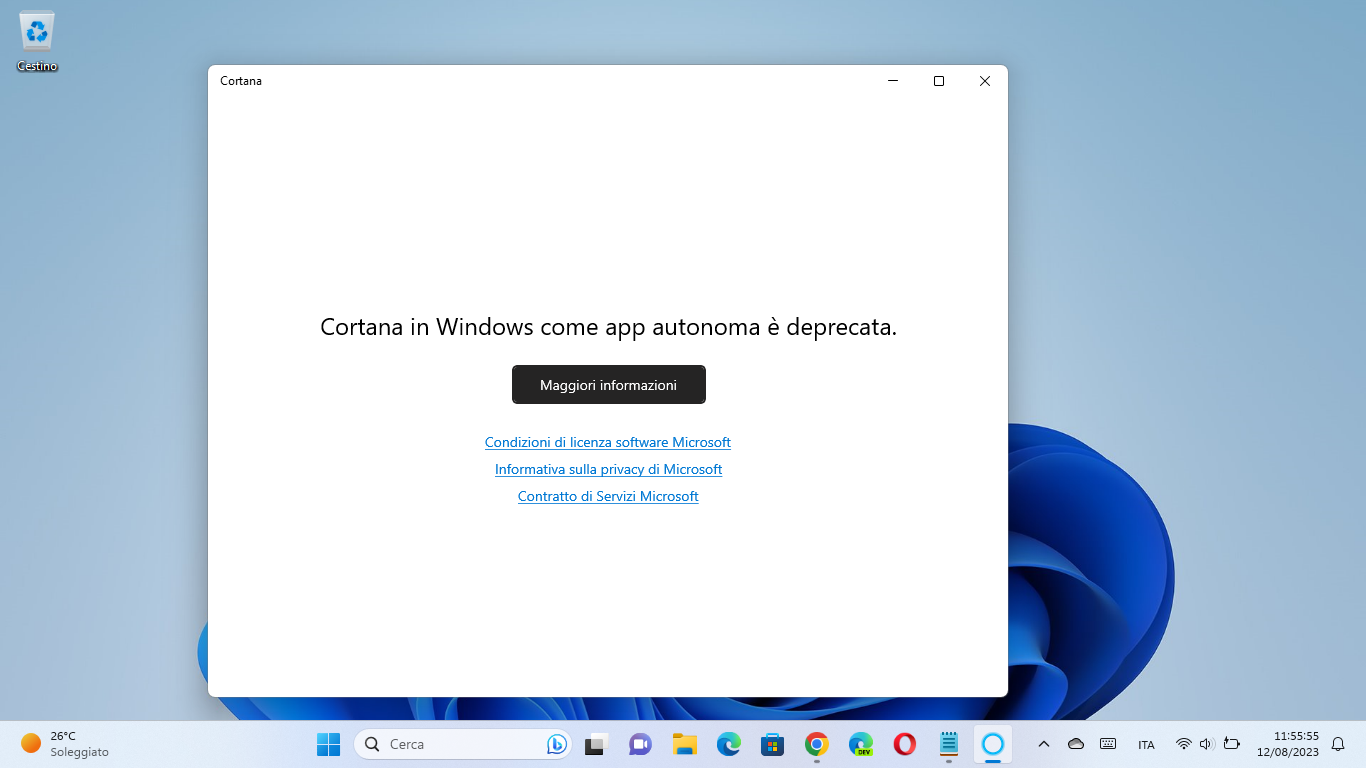Open the Notepad app in taskbar

949,744
